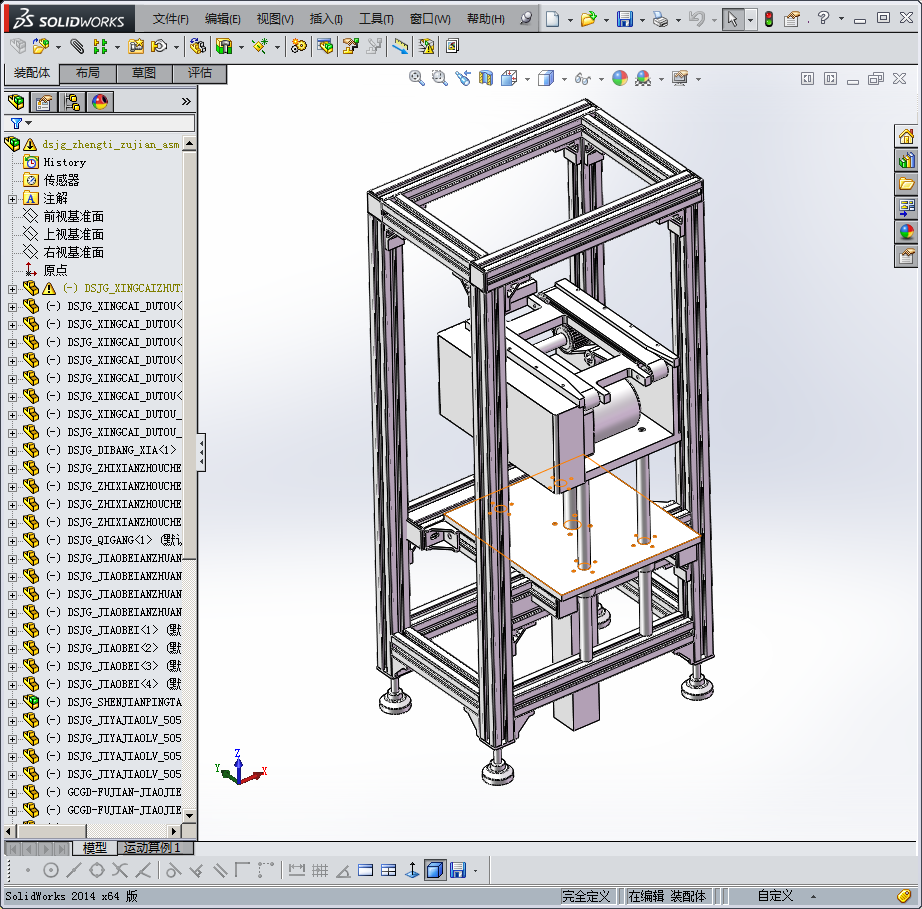The height and width of the screenshot is (909, 922).
Task: Select the Linear Component Pattern icon
Action: [101, 46]
